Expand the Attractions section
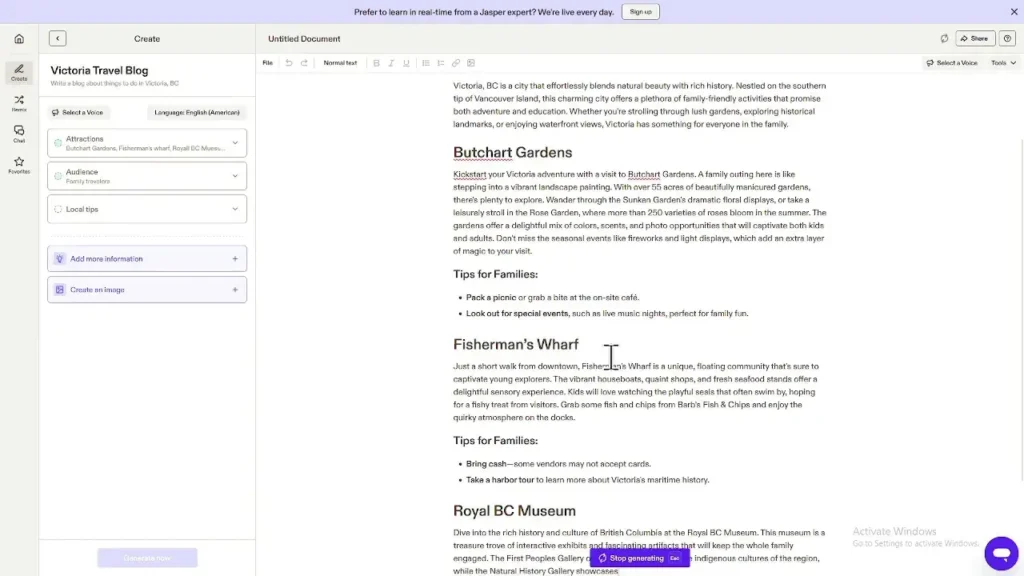 pos(233,143)
